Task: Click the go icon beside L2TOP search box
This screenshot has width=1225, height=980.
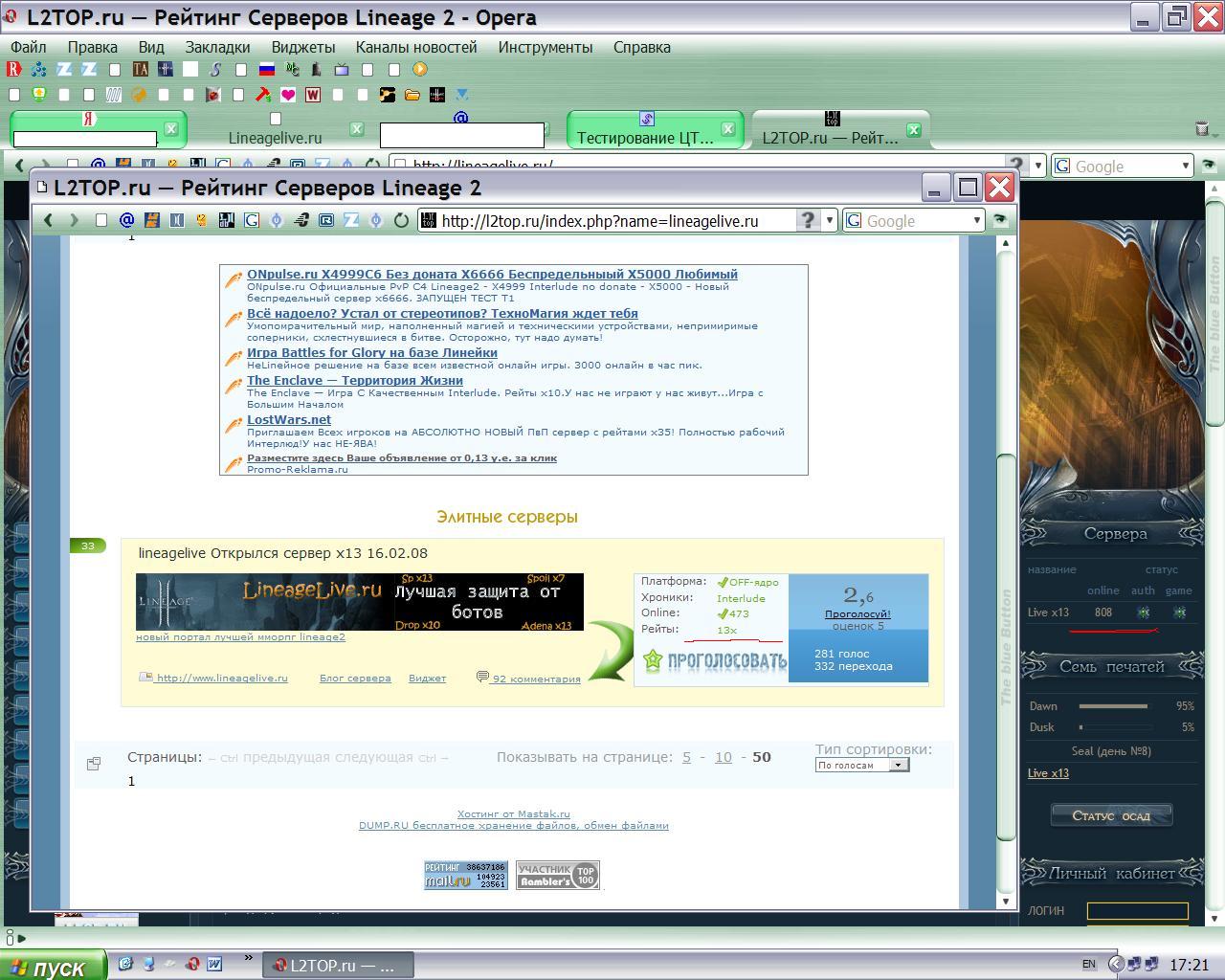Action: pos(1000,220)
